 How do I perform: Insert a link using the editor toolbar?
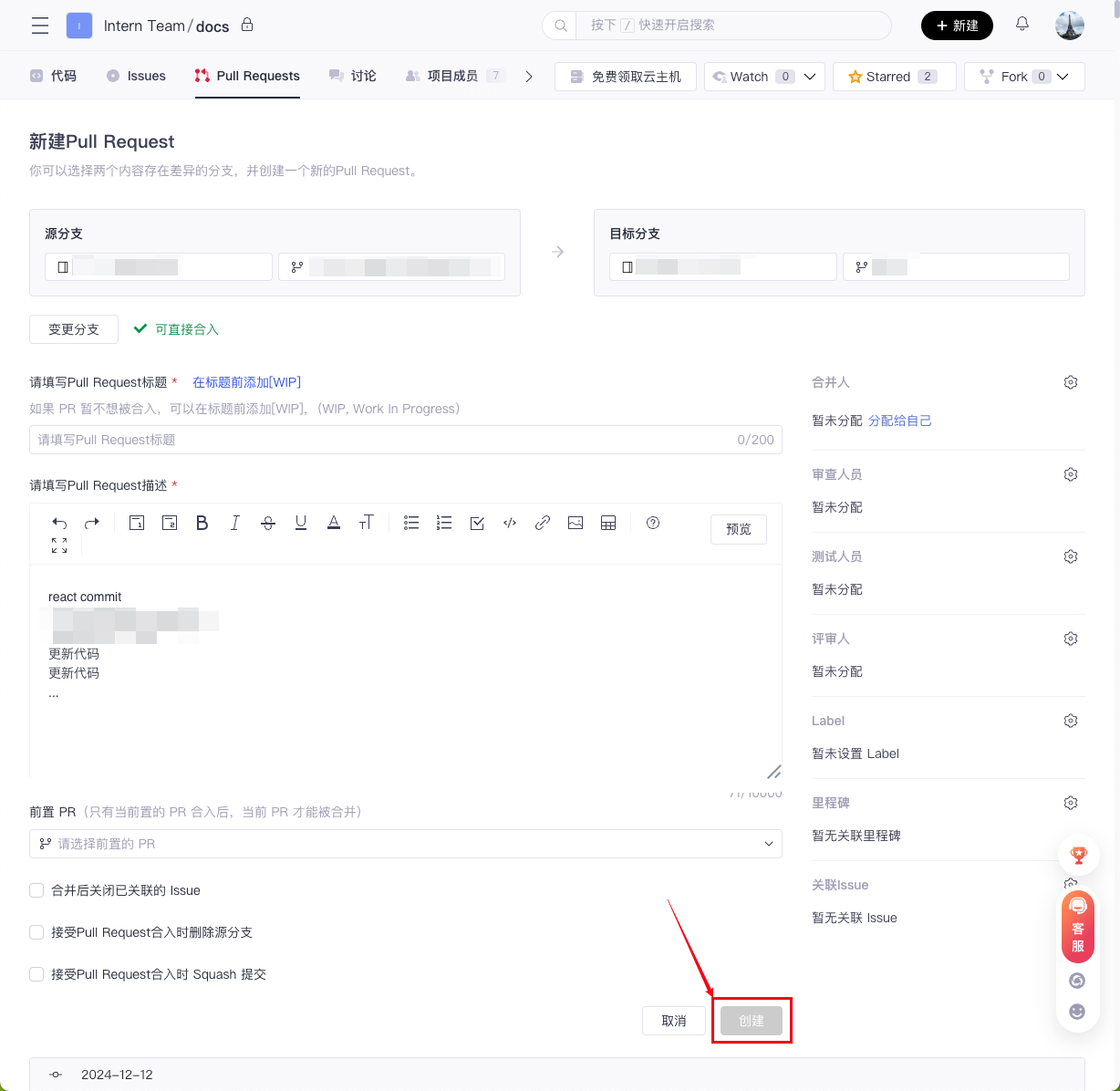(x=543, y=523)
